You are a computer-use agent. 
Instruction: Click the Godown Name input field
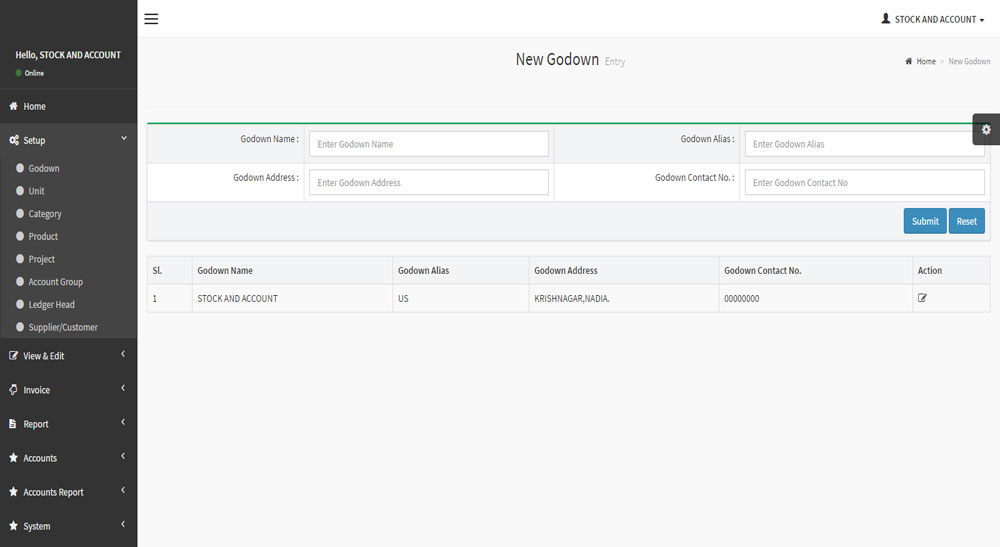pyautogui.click(x=429, y=144)
